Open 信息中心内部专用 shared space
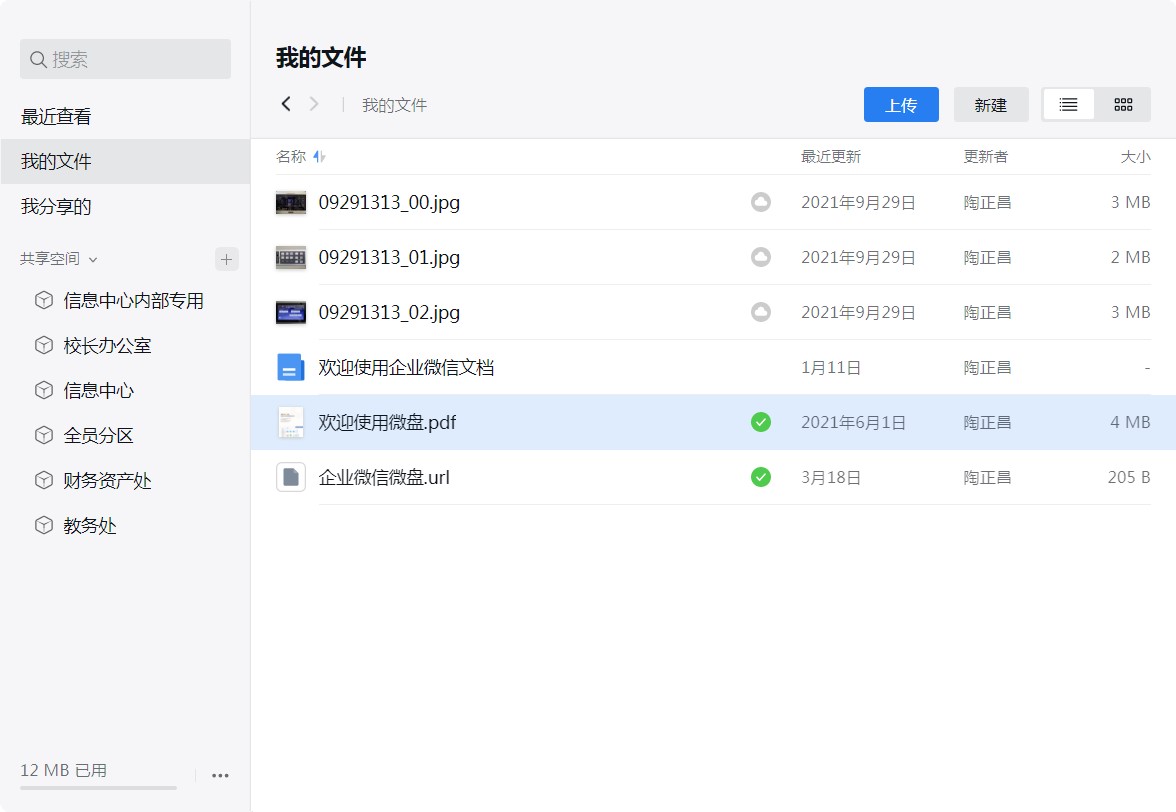1176x812 pixels. point(133,301)
